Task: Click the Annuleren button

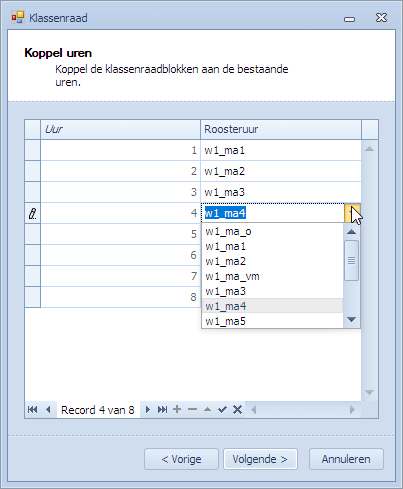Action: tap(346, 459)
